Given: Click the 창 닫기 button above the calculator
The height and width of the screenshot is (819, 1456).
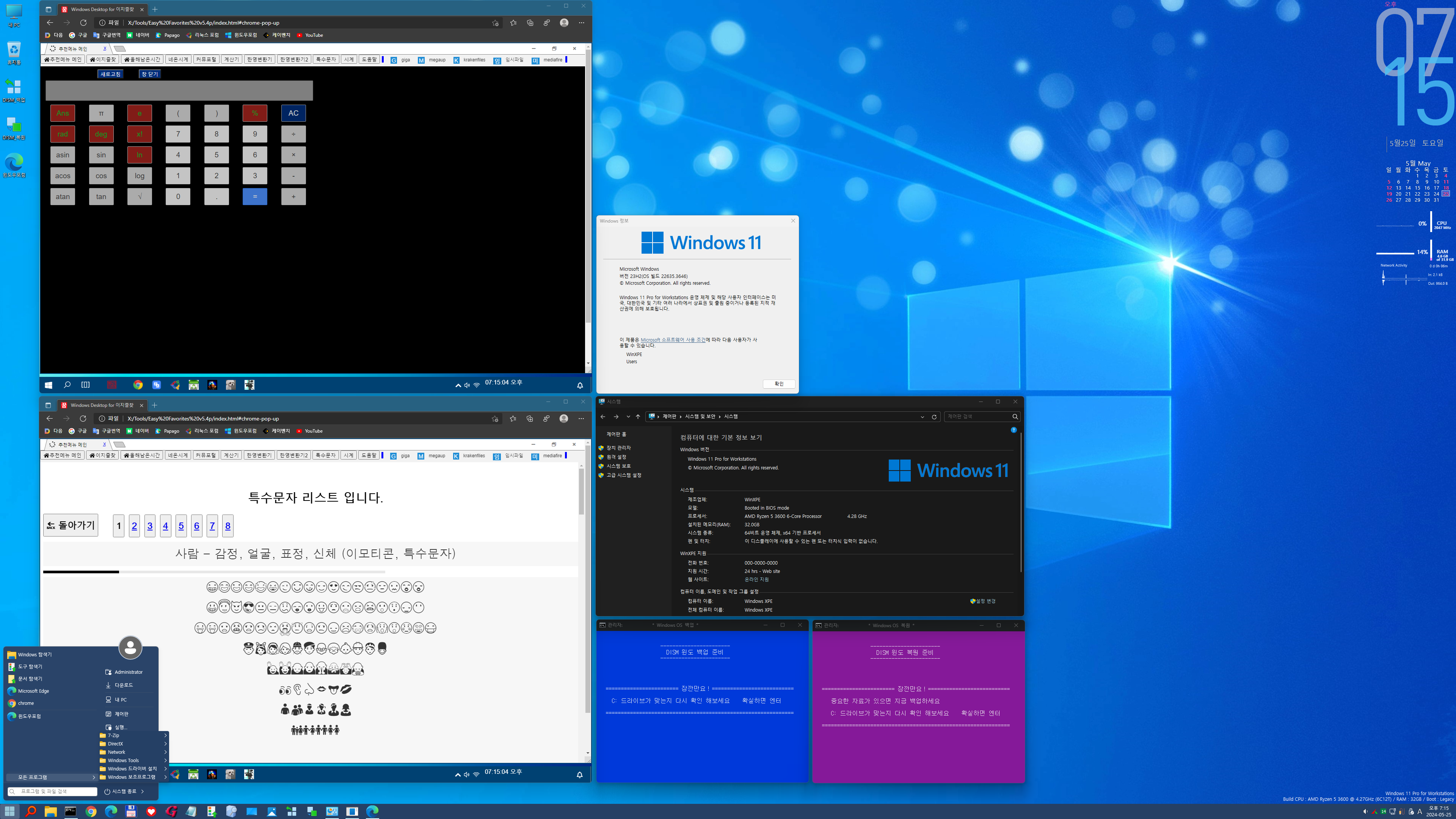Looking at the screenshot, I should point(150,74).
